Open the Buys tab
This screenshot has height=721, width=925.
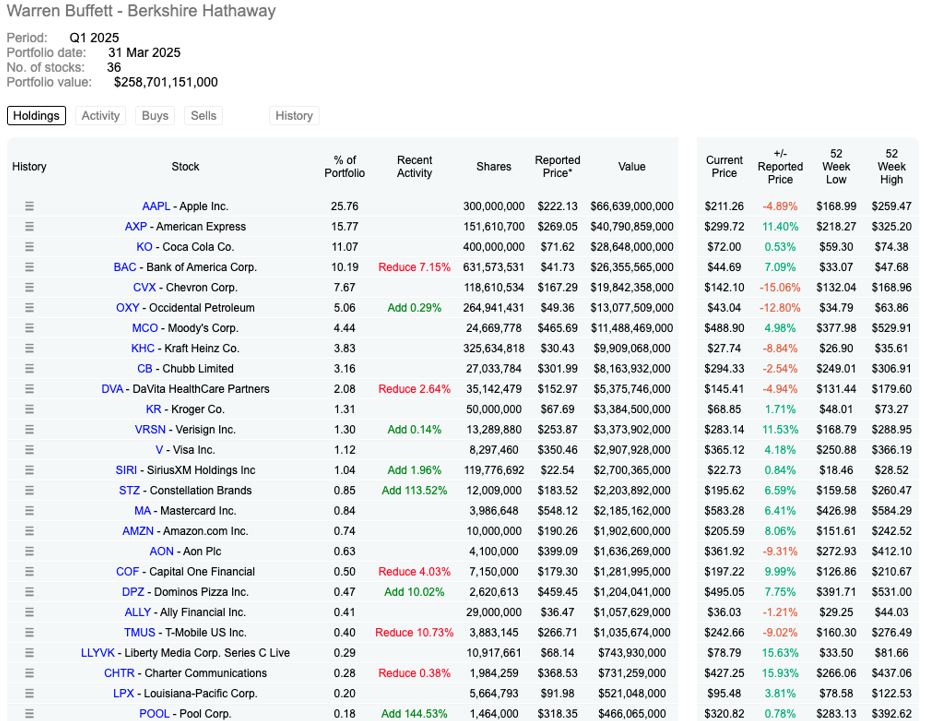pos(155,116)
